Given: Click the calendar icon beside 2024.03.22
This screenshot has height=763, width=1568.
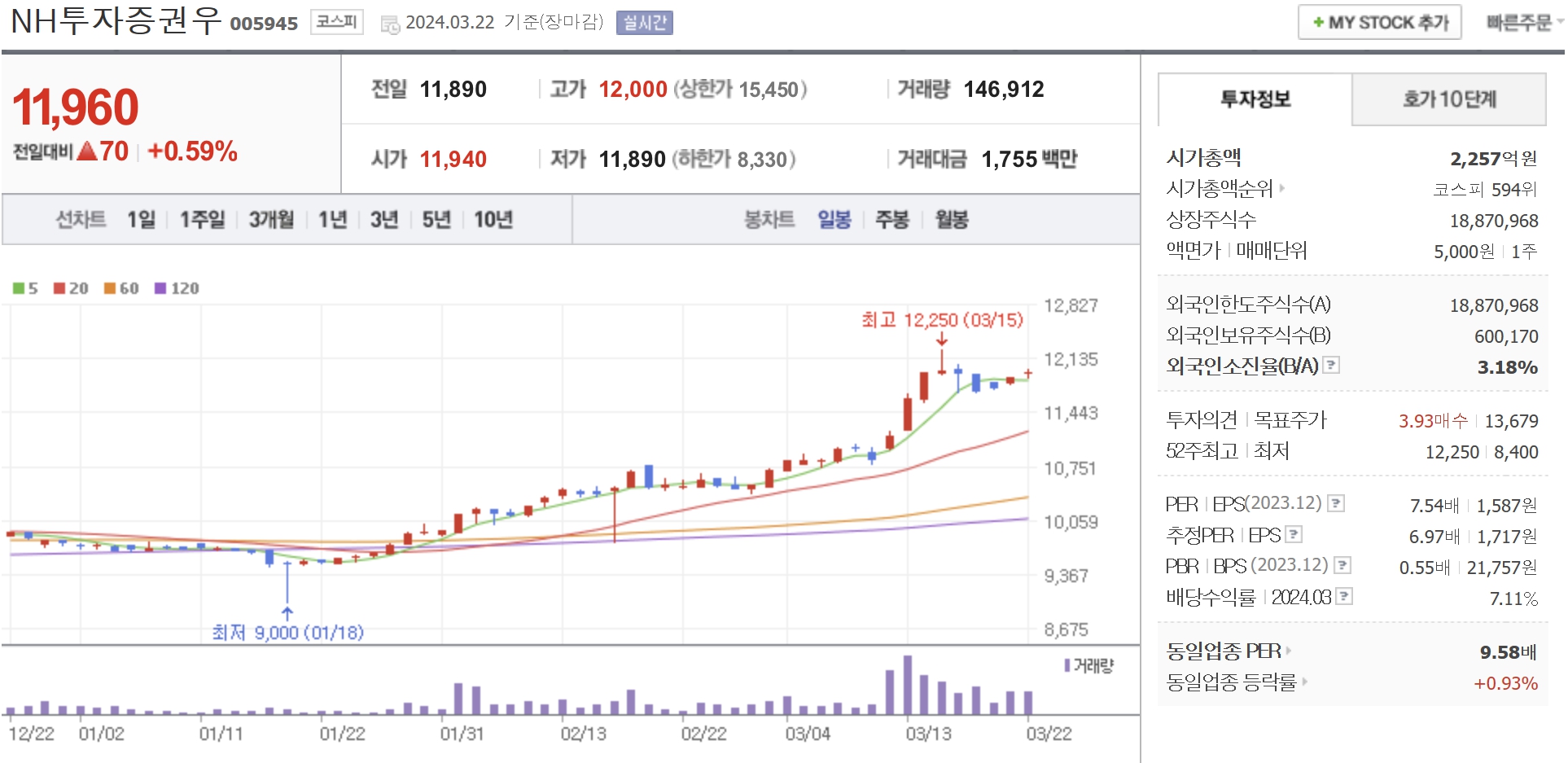Looking at the screenshot, I should tap(390, 24).
